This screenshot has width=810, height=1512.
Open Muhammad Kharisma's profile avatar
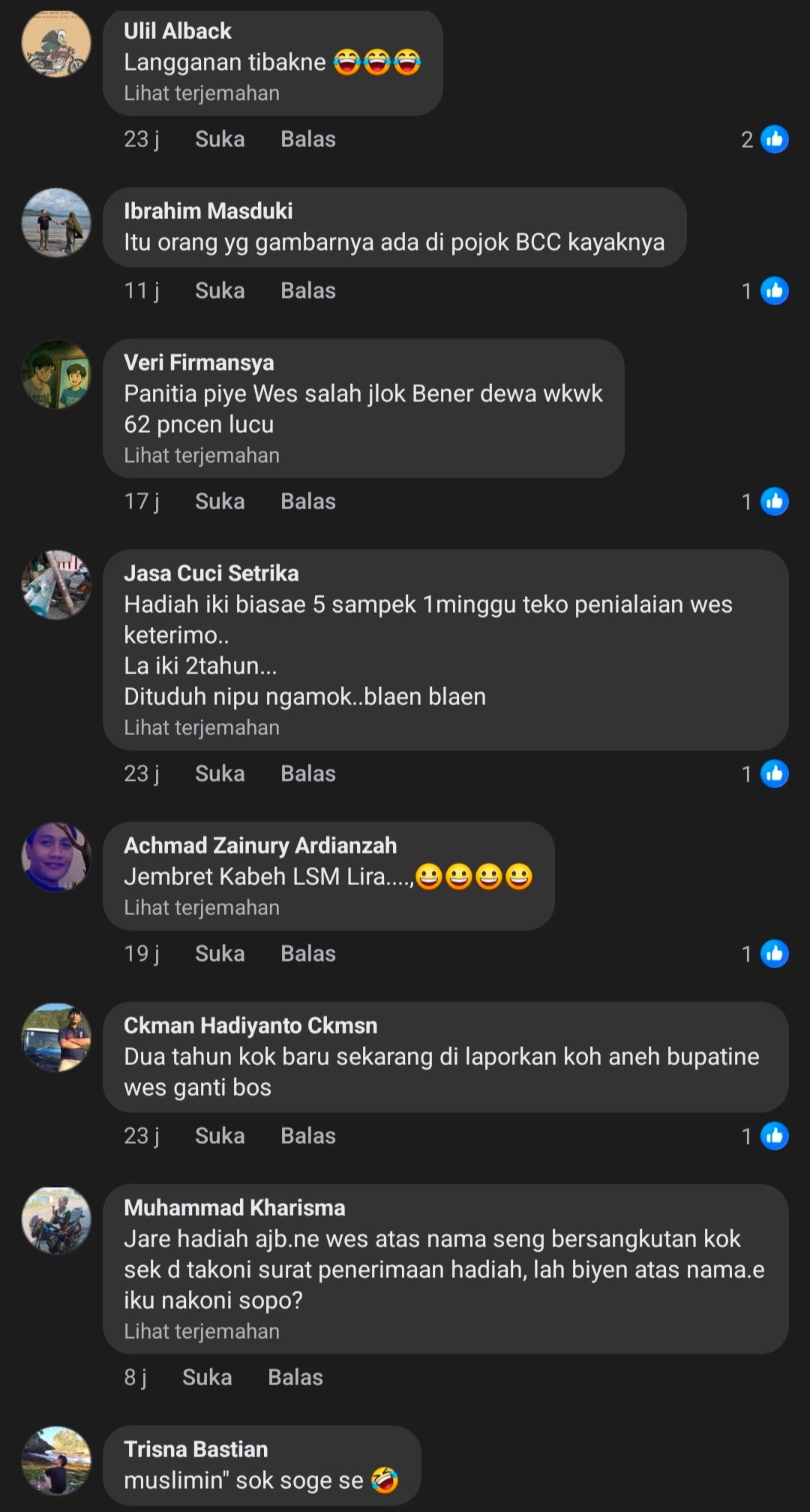tap(56, 1220)
